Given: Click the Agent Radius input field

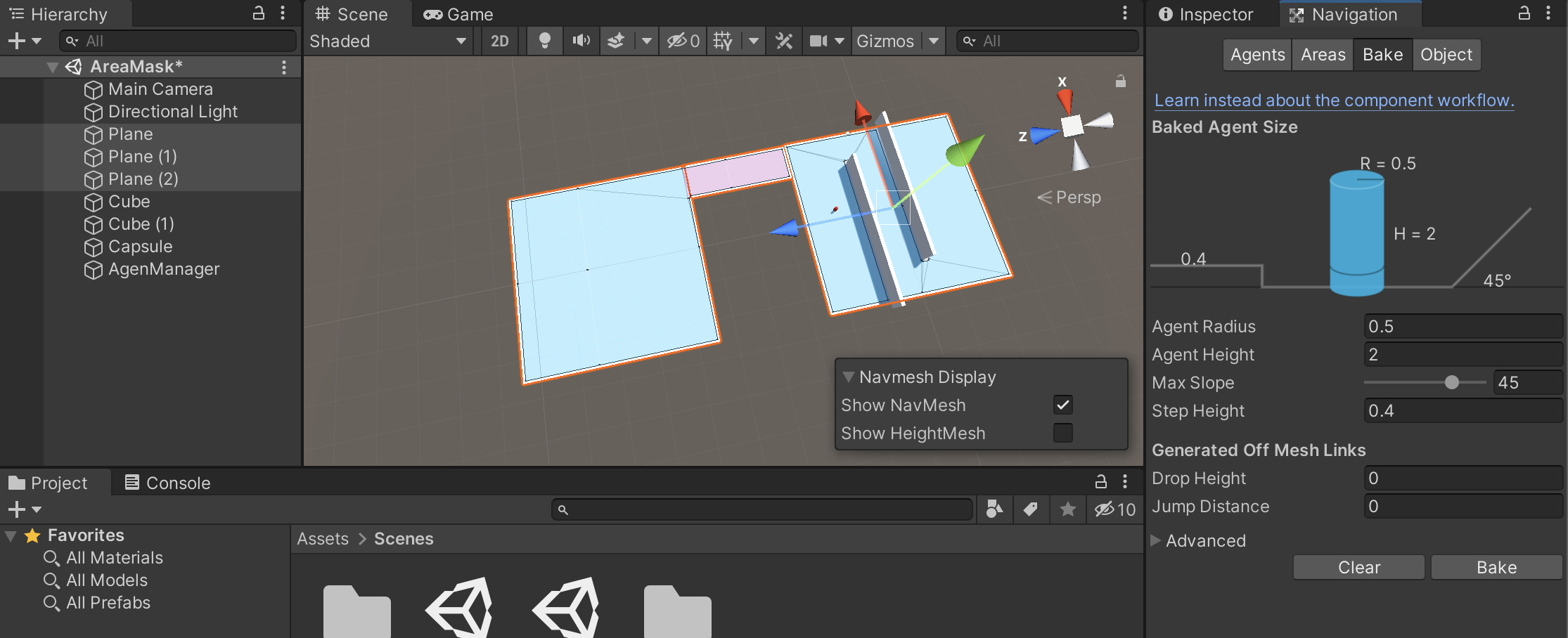Looking at the screenshot, I should click(x=1463, y=326).
